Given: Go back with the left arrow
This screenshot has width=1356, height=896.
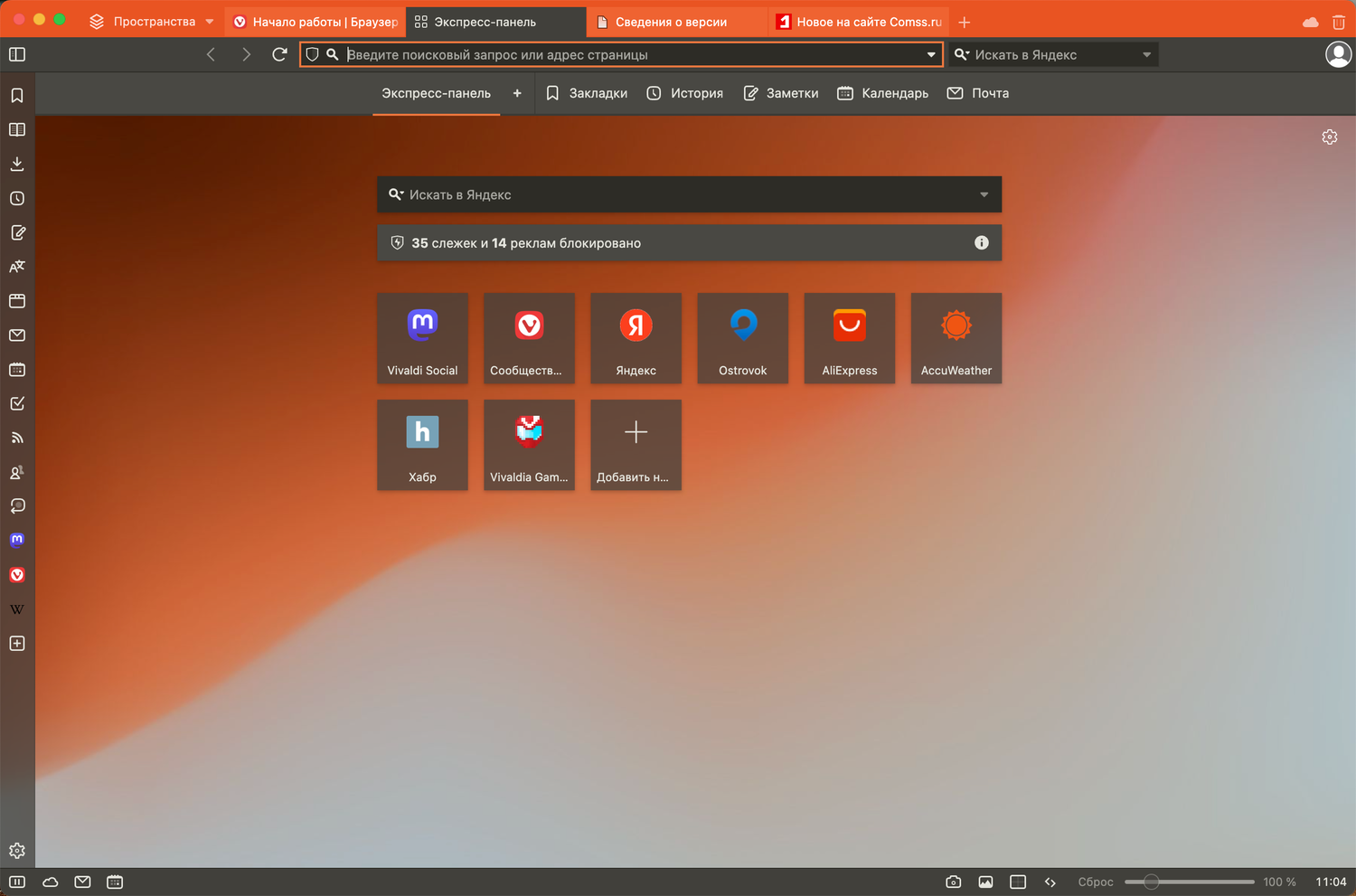Looking at the screenshot, I should point(212,55).
